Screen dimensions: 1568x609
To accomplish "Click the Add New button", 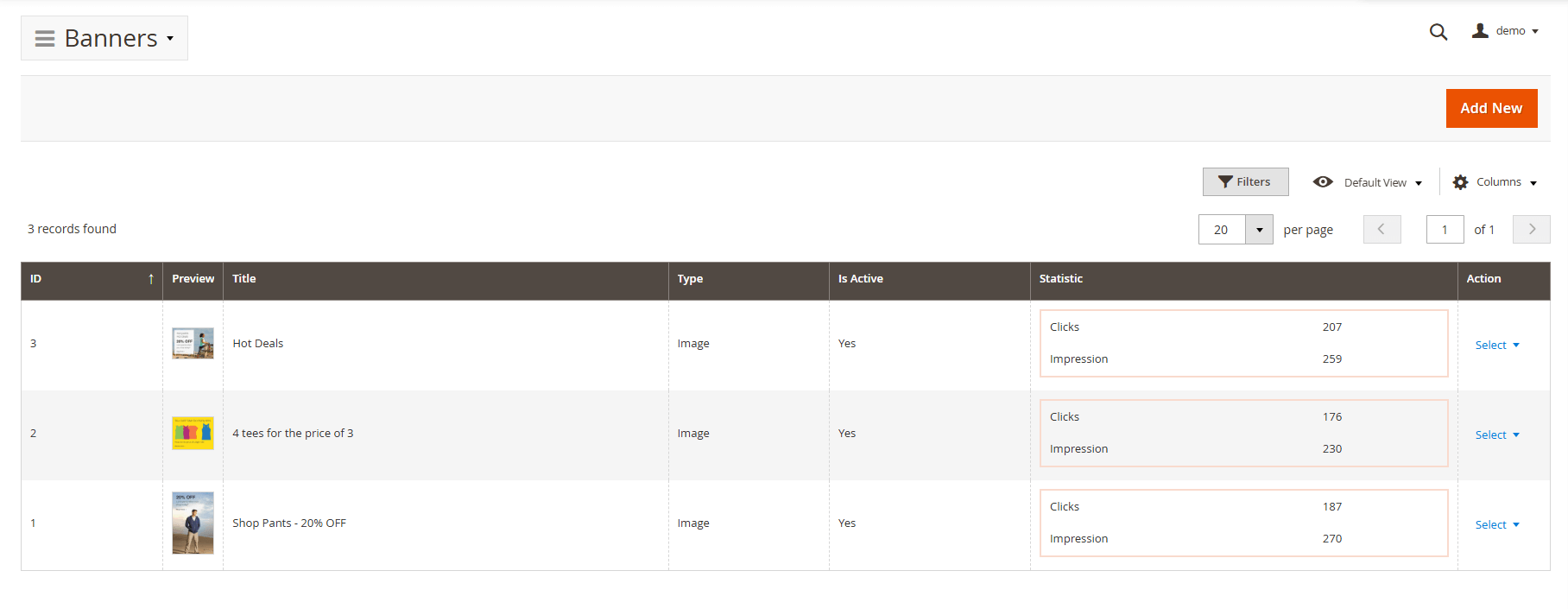I will [x=1491, y=109].
